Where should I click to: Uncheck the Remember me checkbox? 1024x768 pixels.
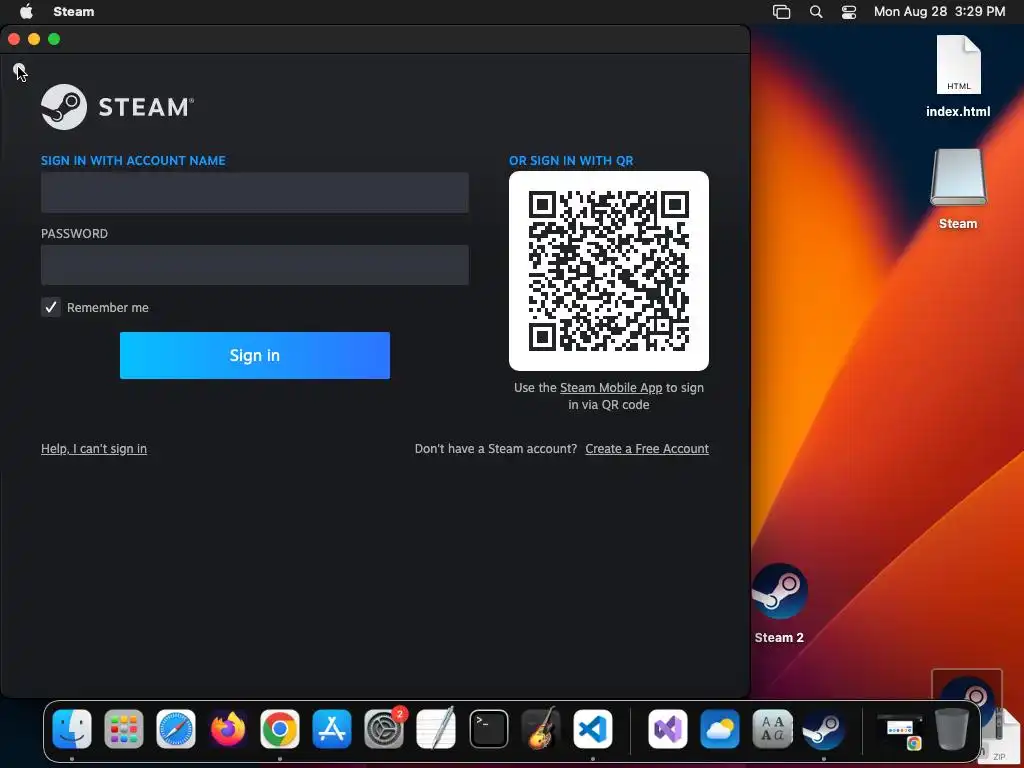(51, 307)
